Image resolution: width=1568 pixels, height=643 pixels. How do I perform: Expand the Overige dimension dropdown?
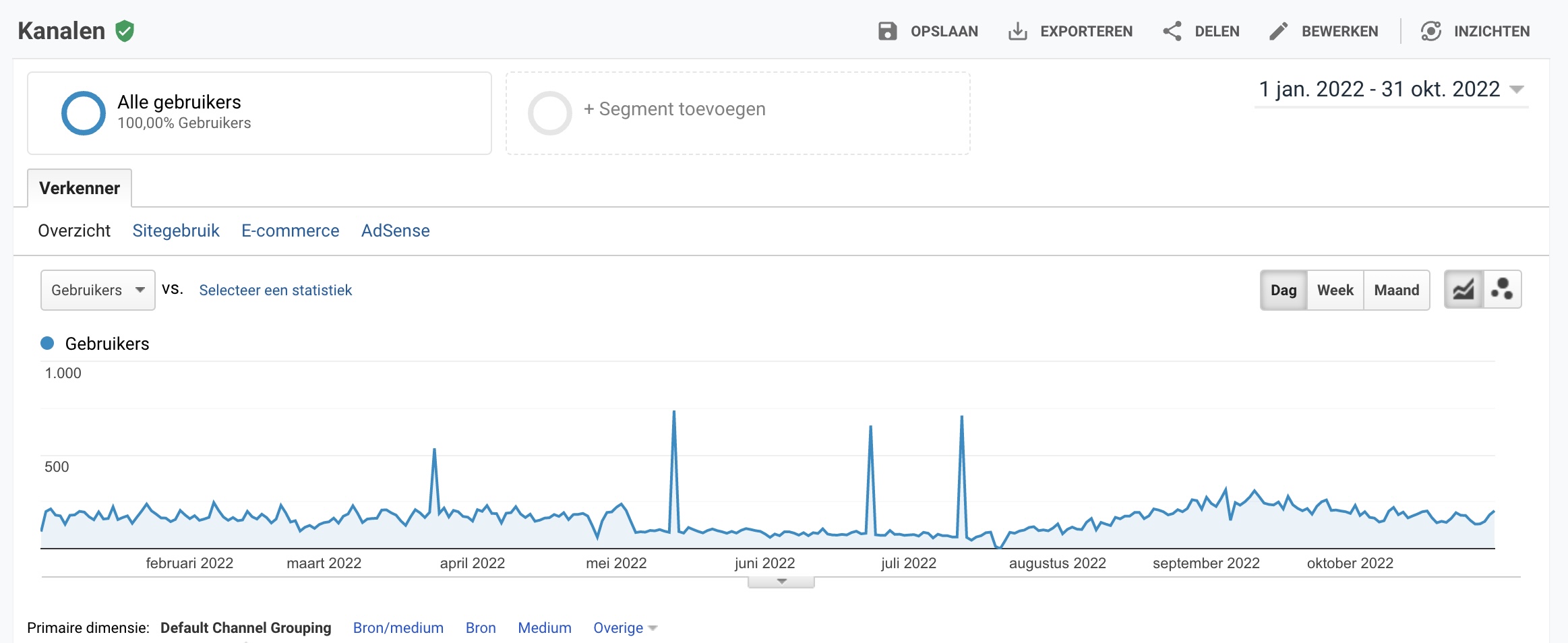(x=625, y=627)
